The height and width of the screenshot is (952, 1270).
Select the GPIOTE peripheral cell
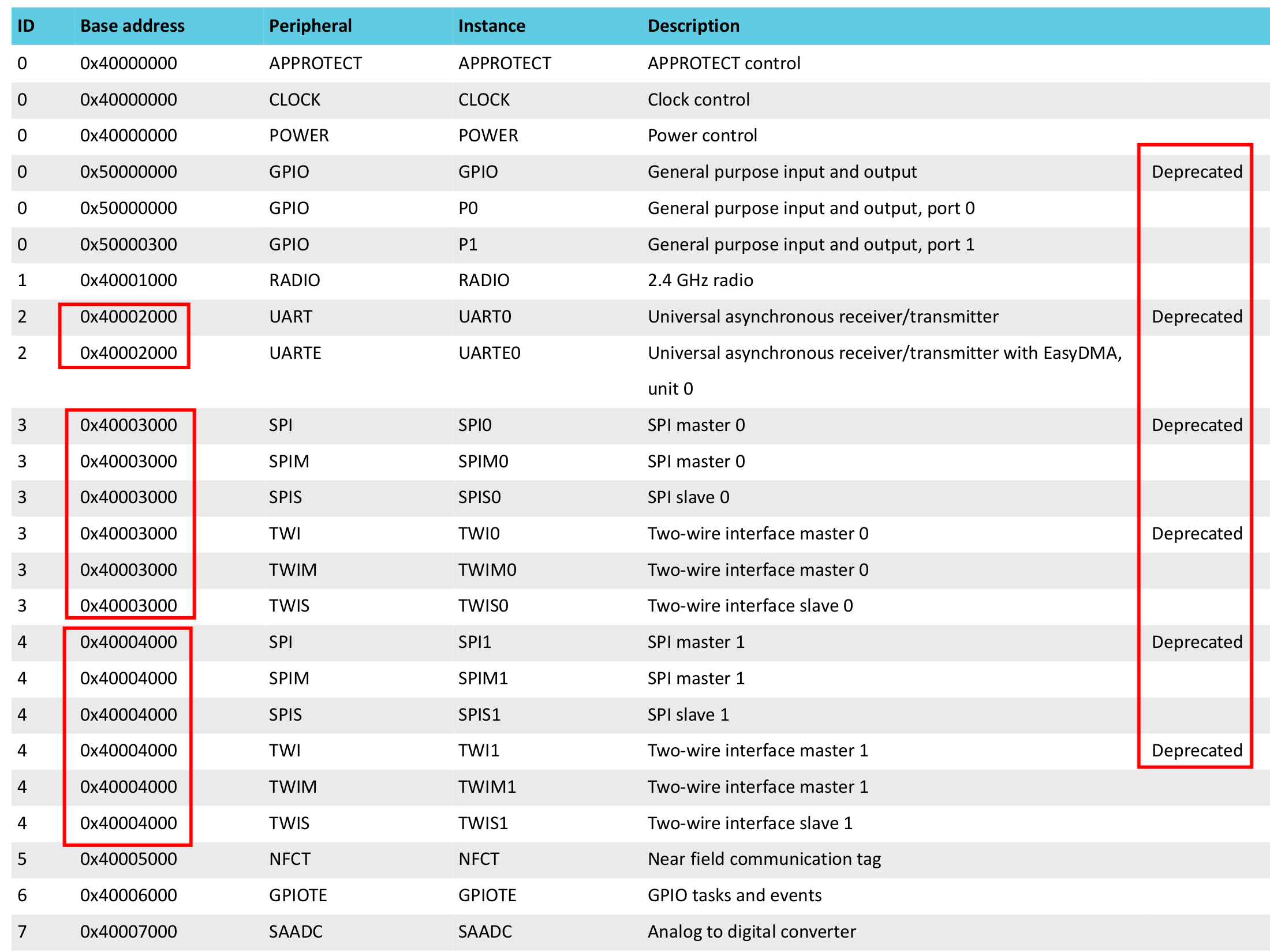(298, 895)
